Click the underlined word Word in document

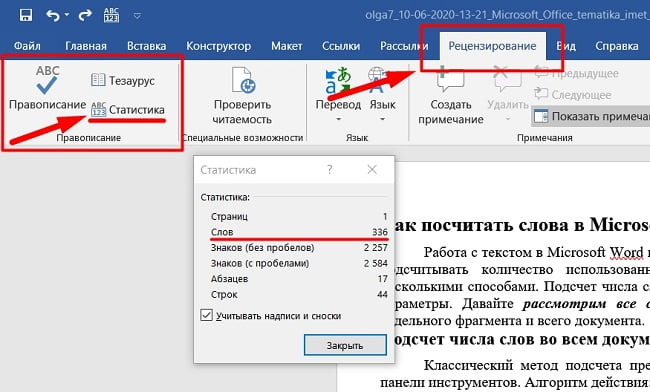pos(625,252)
